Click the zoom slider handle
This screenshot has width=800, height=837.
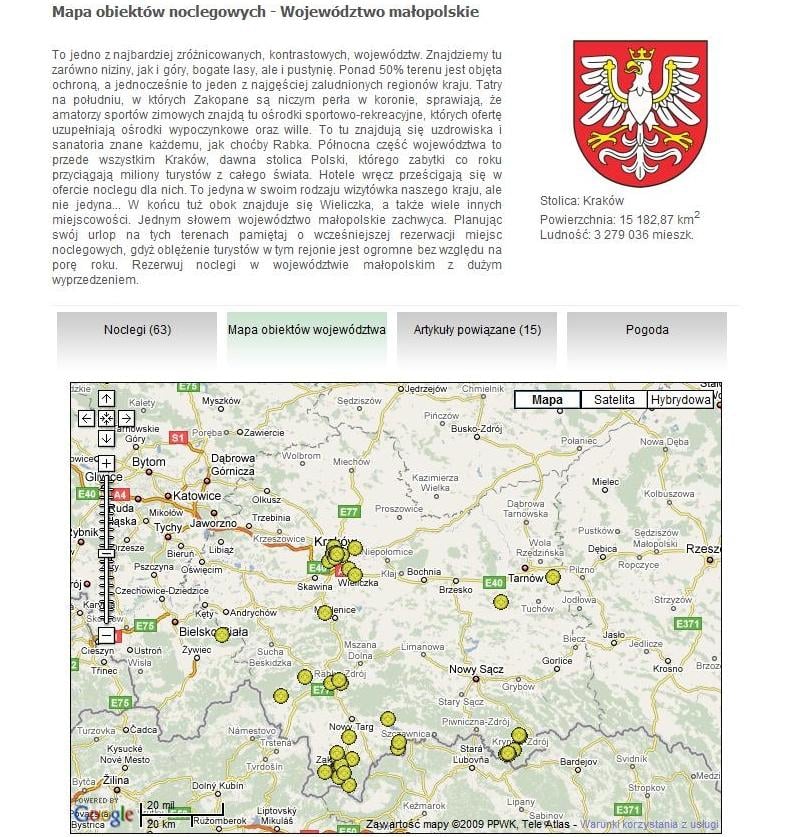(x=106, y=553)
